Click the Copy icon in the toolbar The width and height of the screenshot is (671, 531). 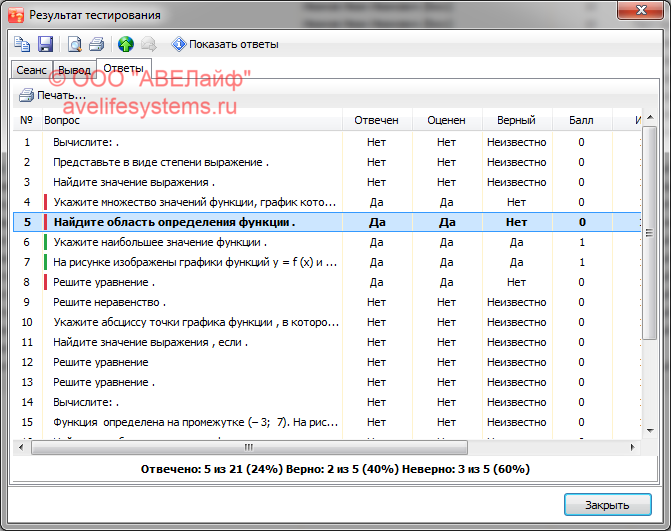click(22, 44)
